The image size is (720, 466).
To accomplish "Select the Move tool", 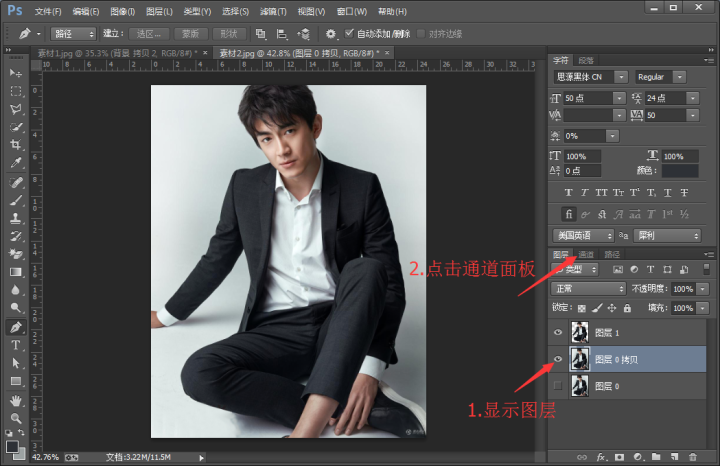I will click(x=16, y=73).
